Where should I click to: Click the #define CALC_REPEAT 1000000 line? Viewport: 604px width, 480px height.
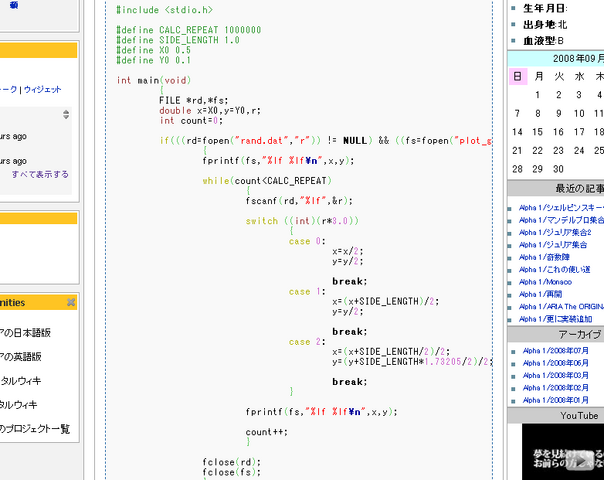coord(189,30)
